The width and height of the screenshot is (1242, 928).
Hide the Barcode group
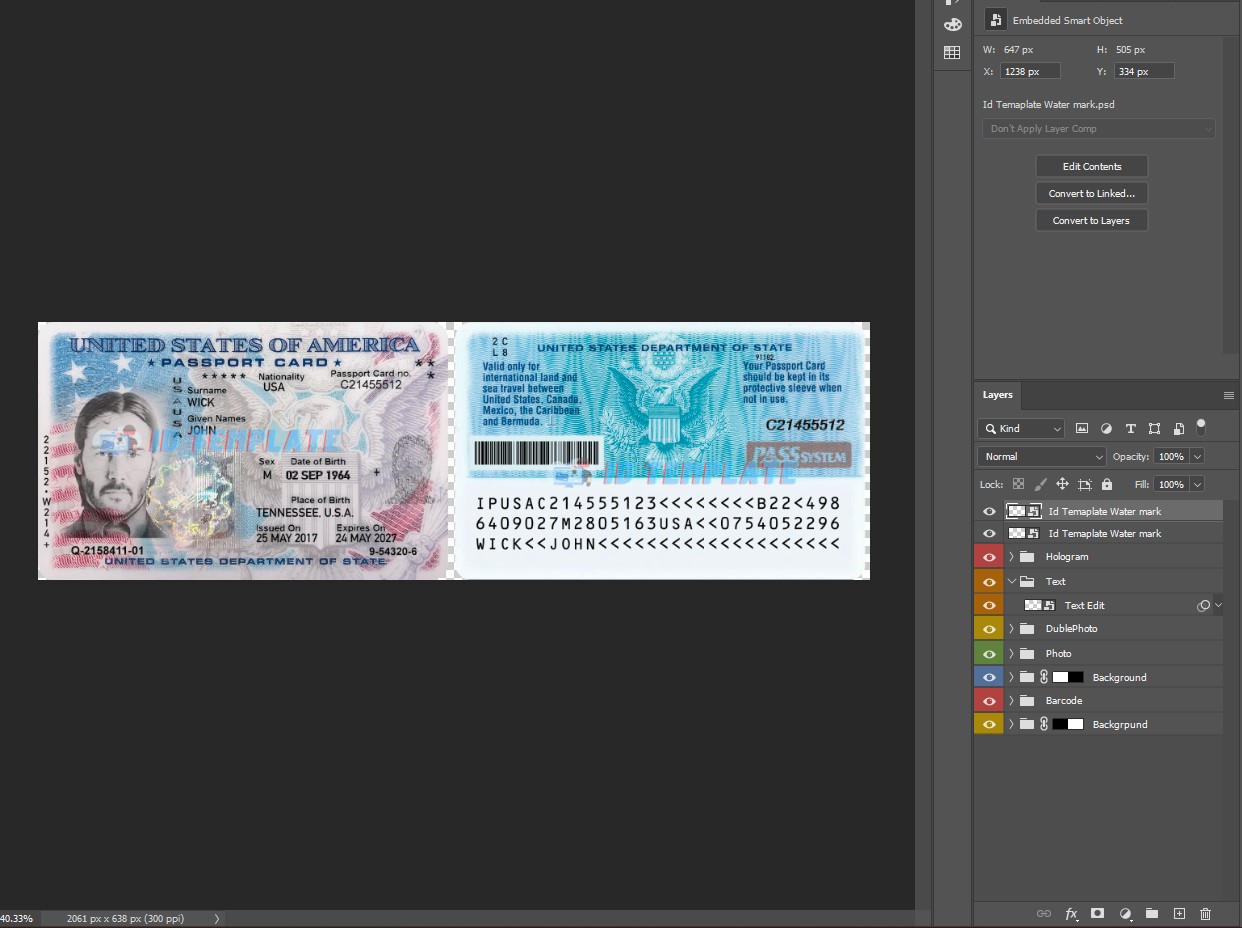(x=989, y=701)
